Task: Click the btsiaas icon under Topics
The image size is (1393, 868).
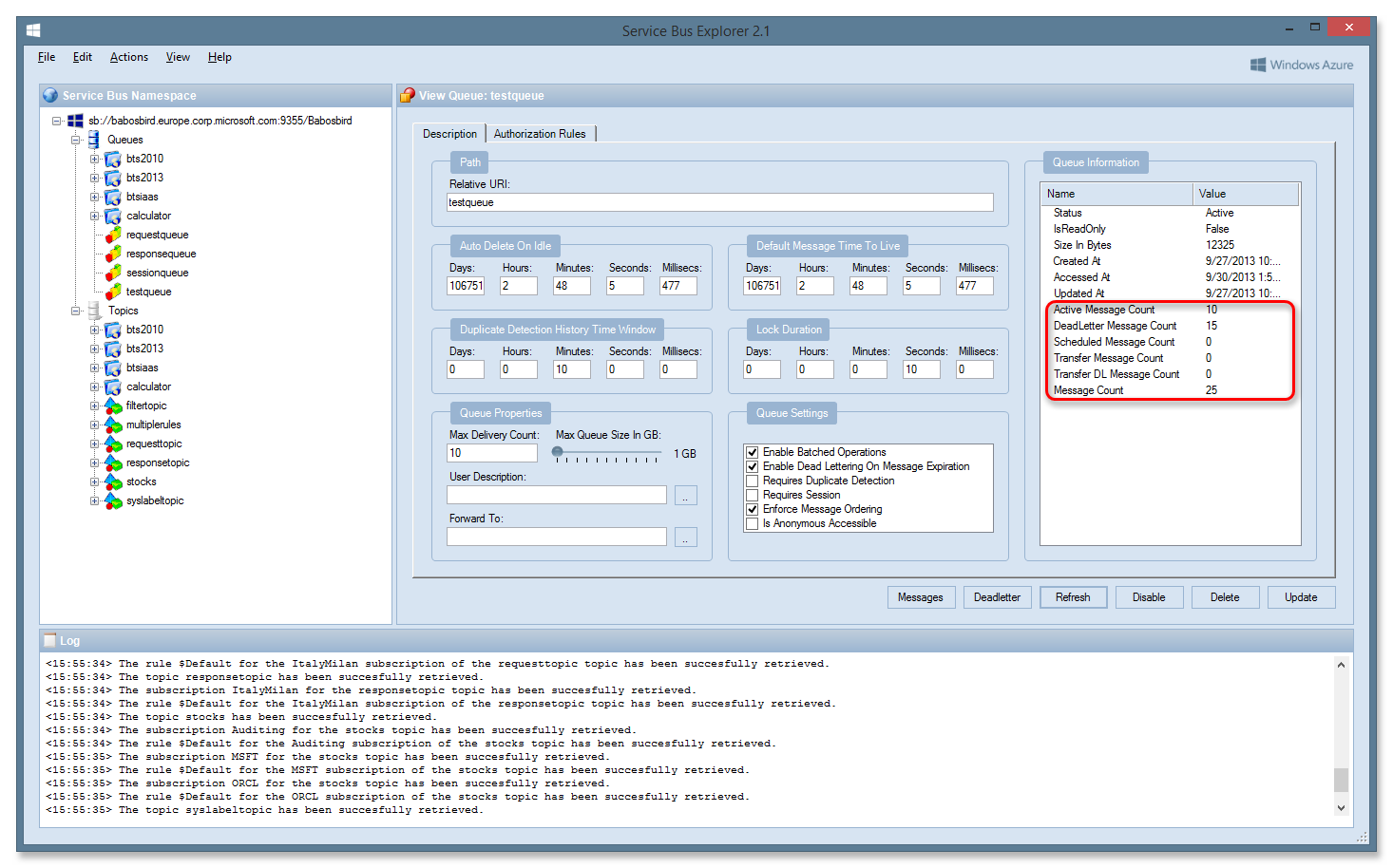Action: [113, 368]
